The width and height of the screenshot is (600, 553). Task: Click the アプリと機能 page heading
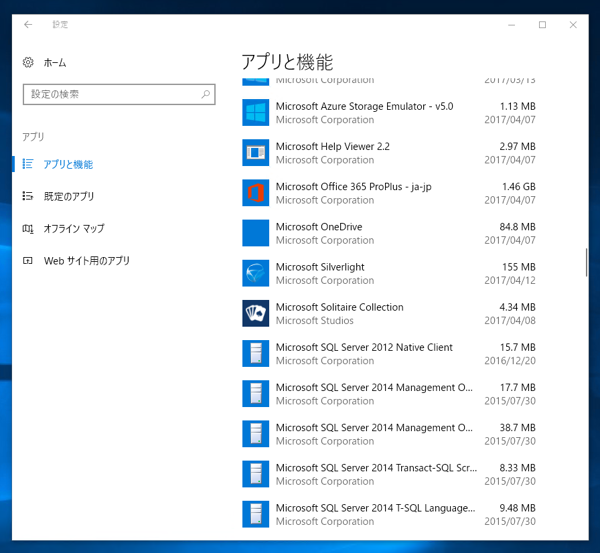pos(287,62)
